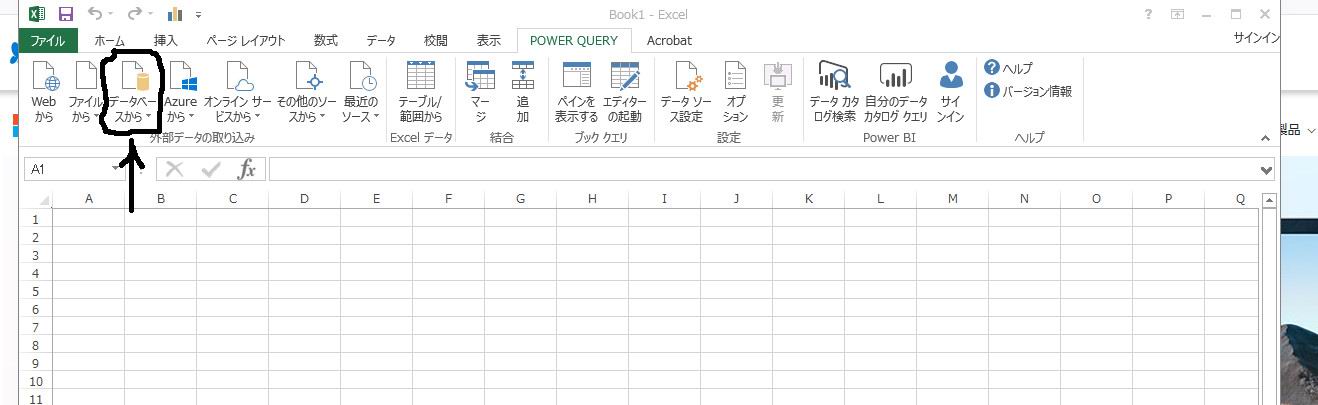Open データ ソース設定
This screenshot has height=405, width=1318.
[x=687, y=92]
